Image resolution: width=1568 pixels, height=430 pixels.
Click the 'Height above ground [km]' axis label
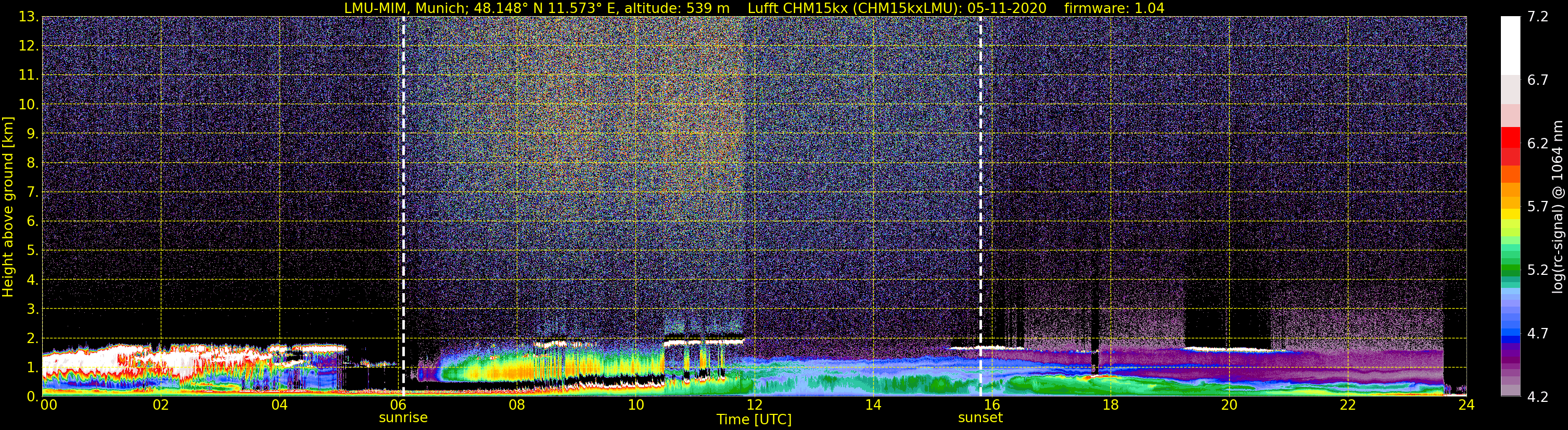tap(8, 207)
